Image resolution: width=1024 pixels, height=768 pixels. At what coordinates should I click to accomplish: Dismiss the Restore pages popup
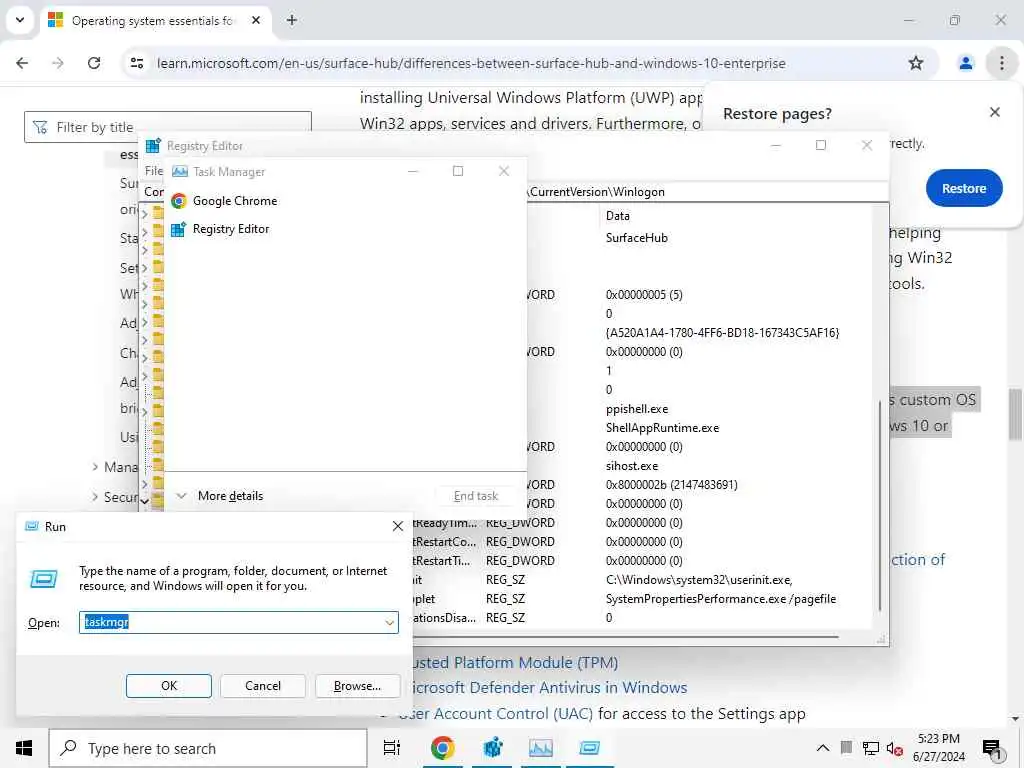995,112
